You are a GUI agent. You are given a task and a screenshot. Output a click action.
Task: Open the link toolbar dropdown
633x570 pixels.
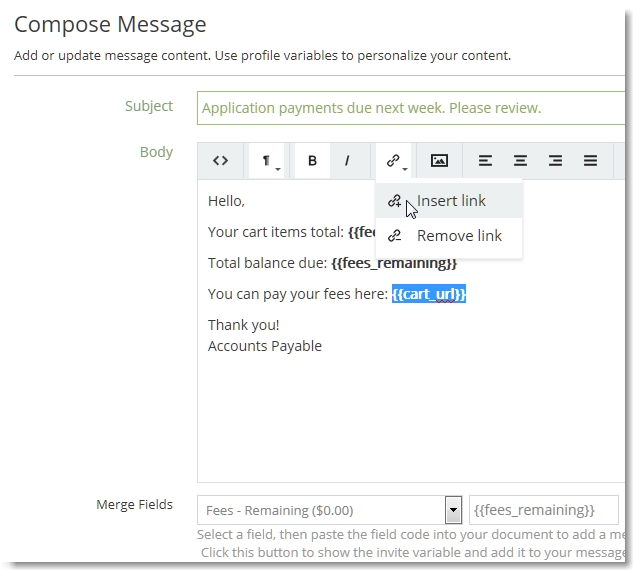click(394, 161)
